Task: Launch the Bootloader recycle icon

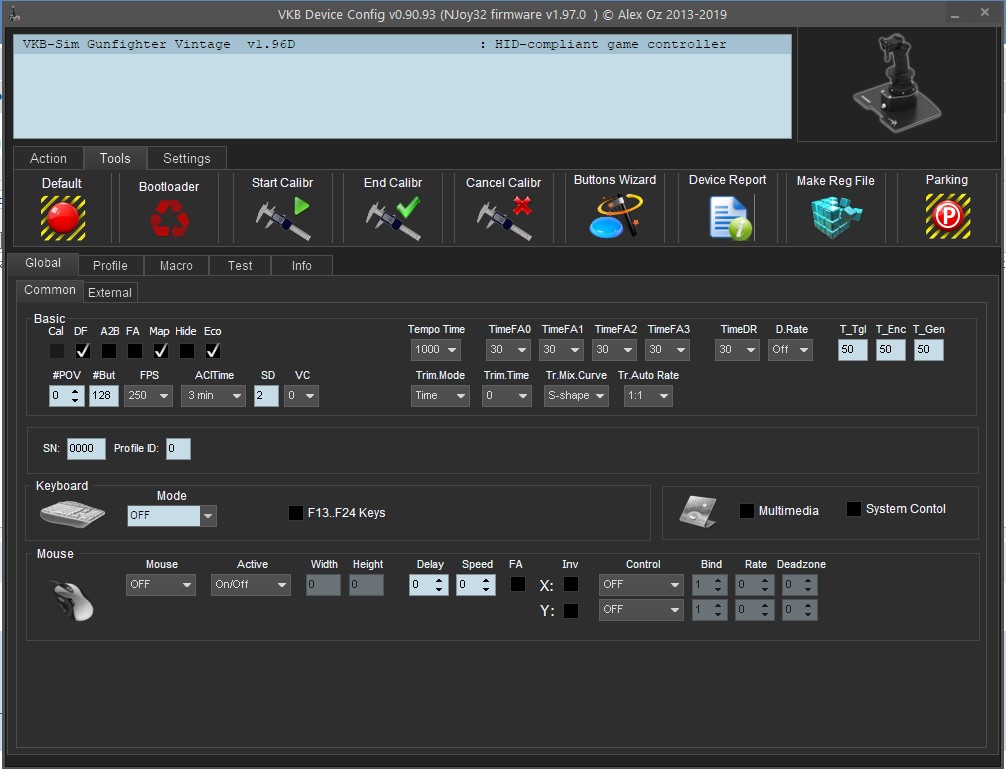Action: [169, 218]
